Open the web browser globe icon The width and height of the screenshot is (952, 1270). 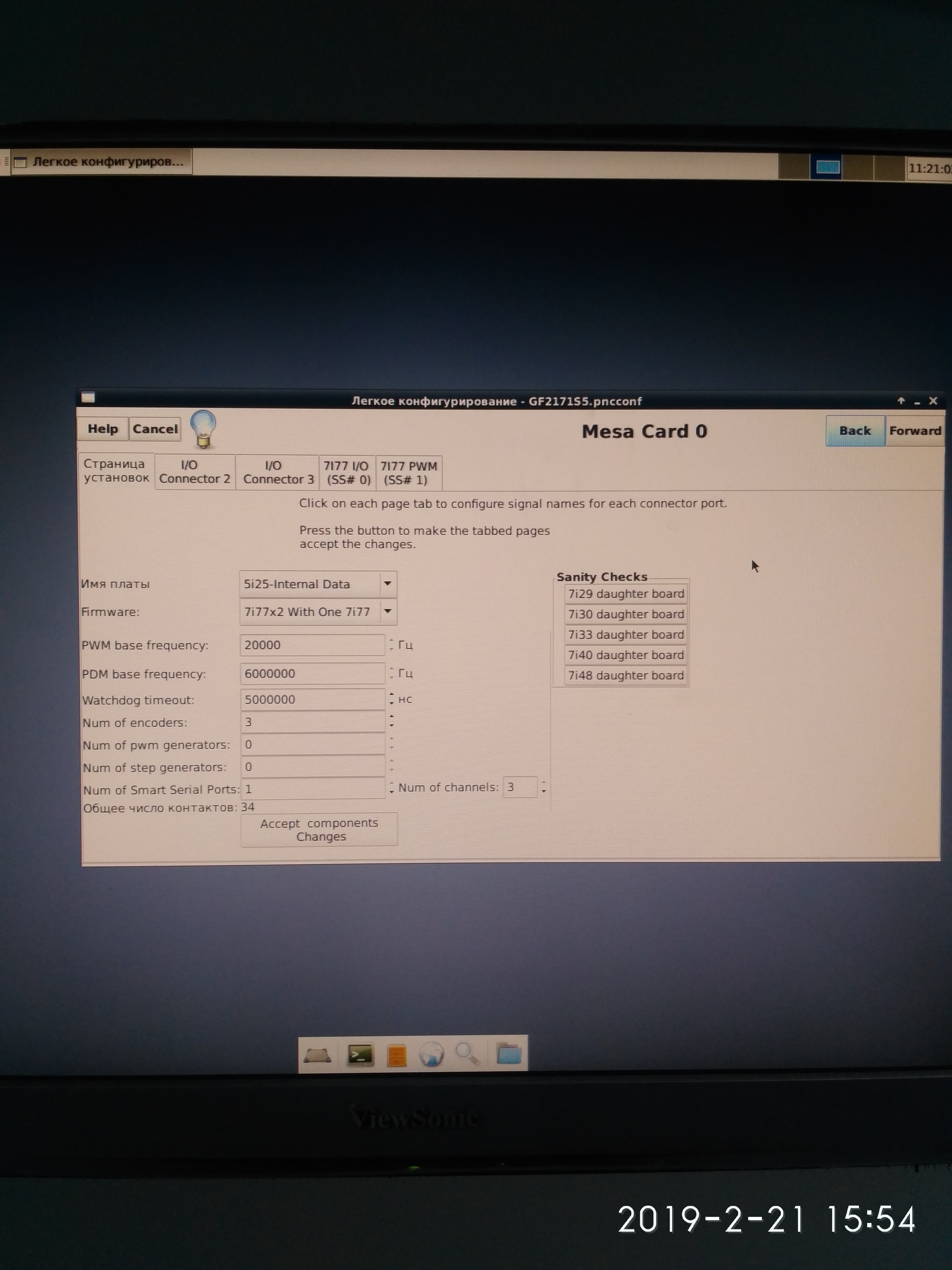[x=431, y=1055]
